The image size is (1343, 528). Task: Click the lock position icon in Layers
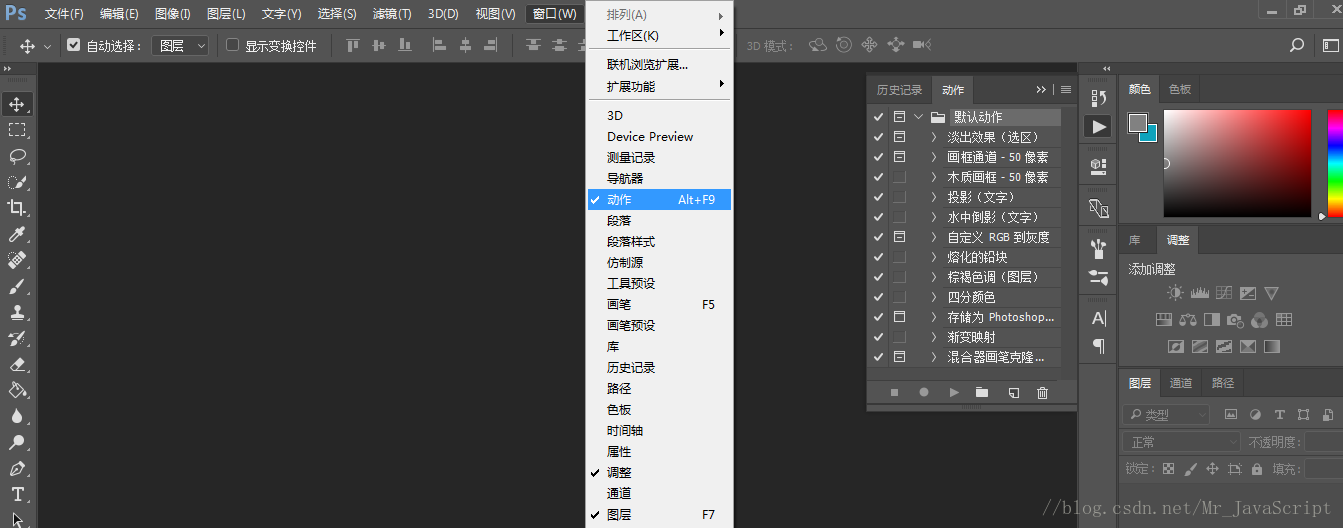tap(1212, 469)
